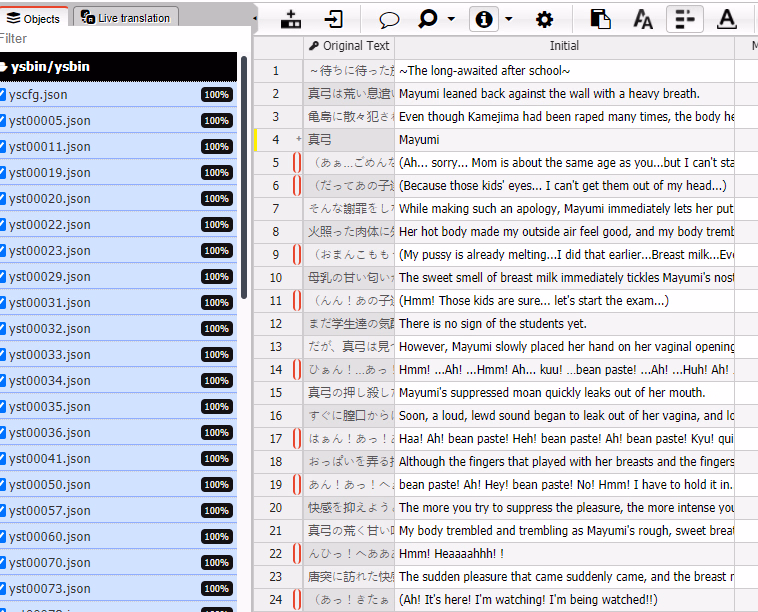This screenshot has width=758, height=612.
Task: Open the speech bubble comment tool
Action: 389,19
